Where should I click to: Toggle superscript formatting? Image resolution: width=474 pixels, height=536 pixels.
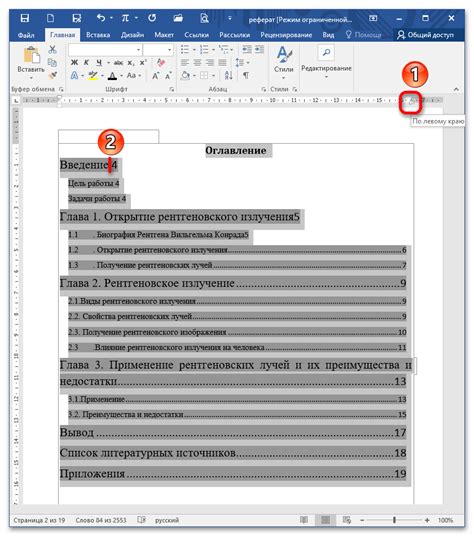(x=143, y=63)
